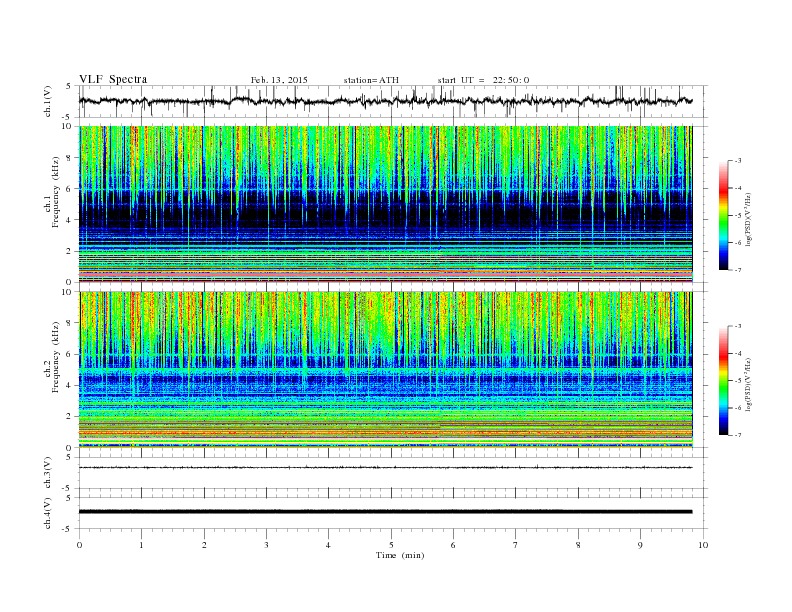This screenshot has width=792, height=612.
Task: Click ch.1 spectrogram frequency tick '6'
Action: click(x=69, y=189)
